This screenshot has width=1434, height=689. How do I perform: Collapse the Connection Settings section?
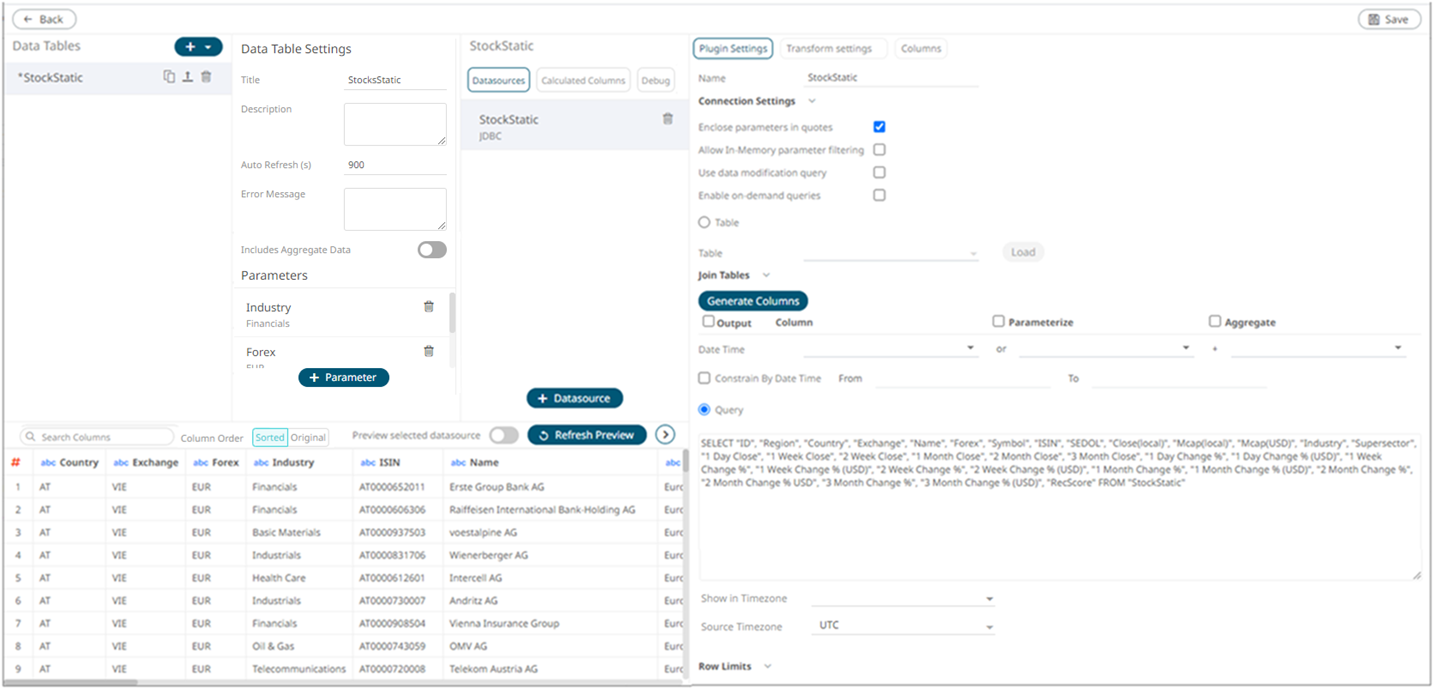click(x=811, y=101)
